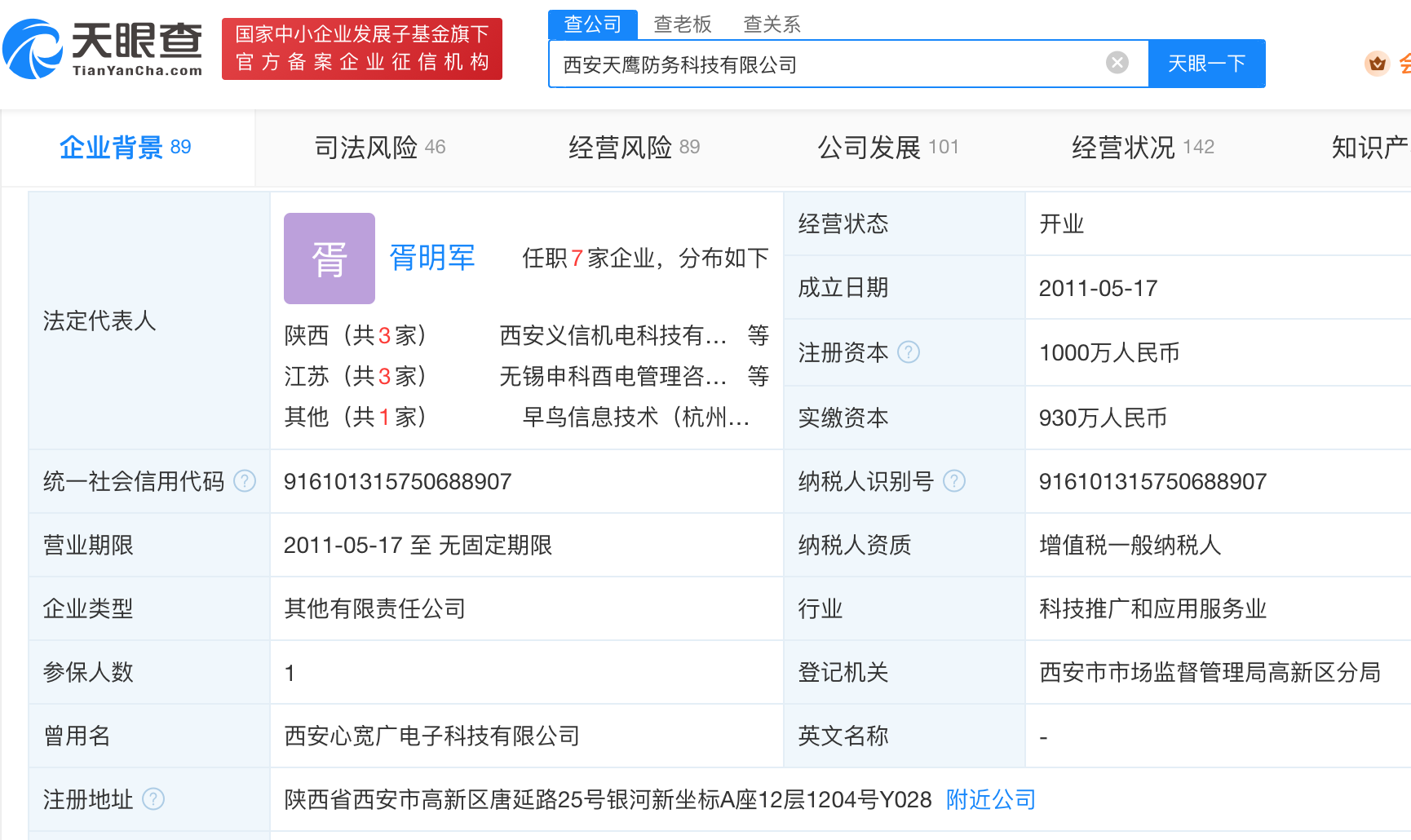This screenshot has width=1411, height=840.
Task: Clear the search box text
Action: point(1117,63)
